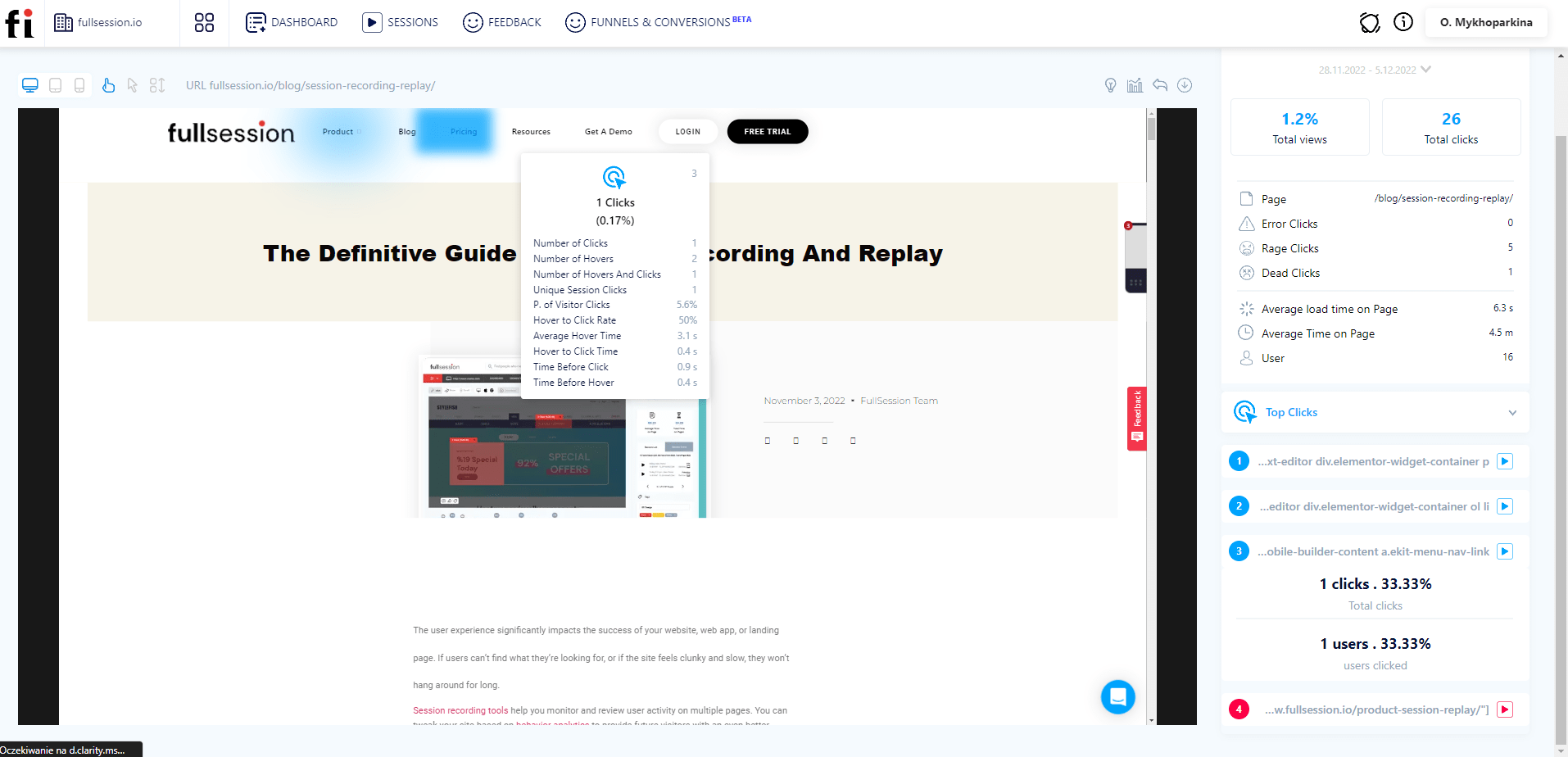The image size is (1568, 757).
Task: Open the fullsession.io site selector
Action: 98,23
